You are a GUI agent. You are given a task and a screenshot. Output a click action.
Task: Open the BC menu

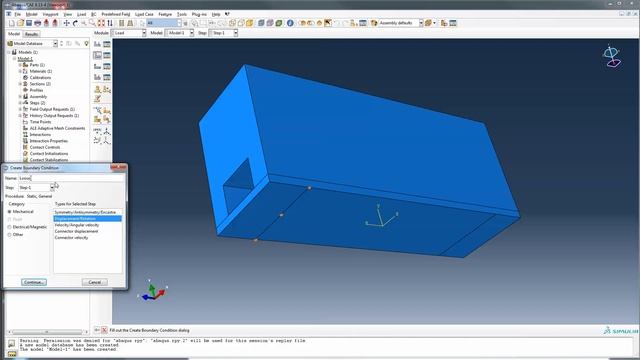(93, 14)
